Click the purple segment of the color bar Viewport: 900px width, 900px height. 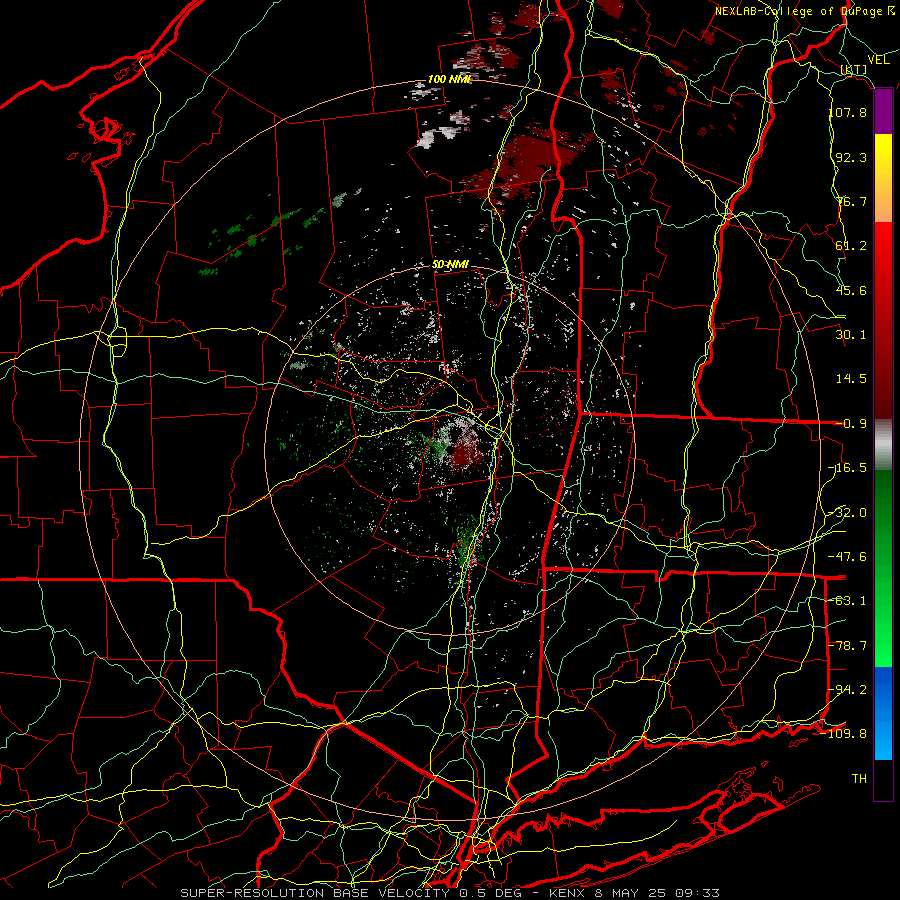tap(883, 112)
